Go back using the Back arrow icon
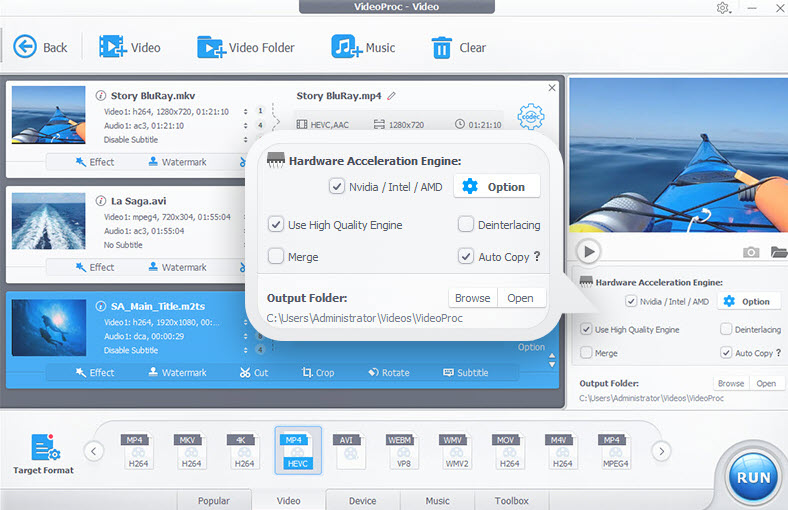The image size is (788, 510). [25, 47]
